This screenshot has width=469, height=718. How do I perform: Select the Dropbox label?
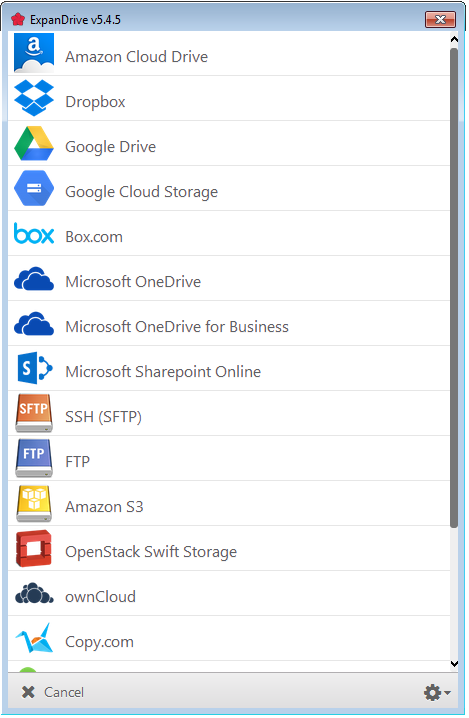pyautogui.click(x=95, y=102)
